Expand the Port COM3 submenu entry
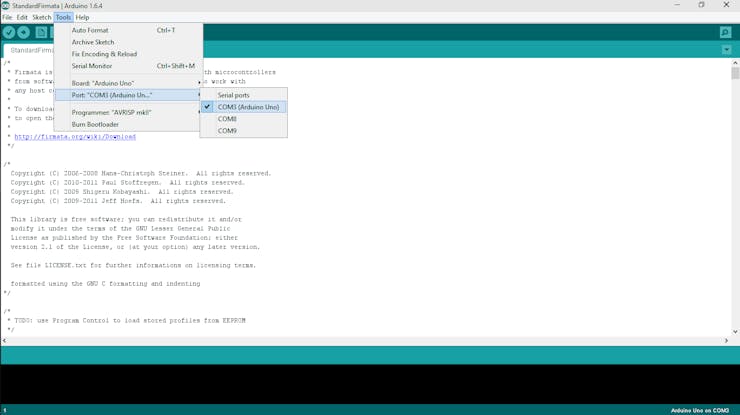Viewport: 740px width, 415px height. click(128, 95)
